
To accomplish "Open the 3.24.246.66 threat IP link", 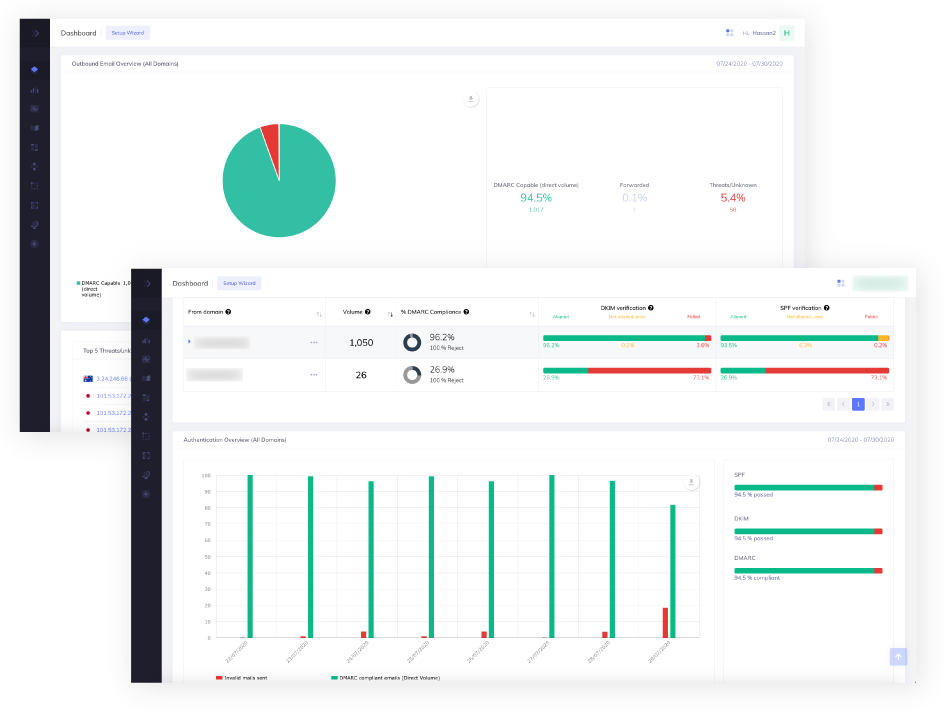I will tap(113, 379).
